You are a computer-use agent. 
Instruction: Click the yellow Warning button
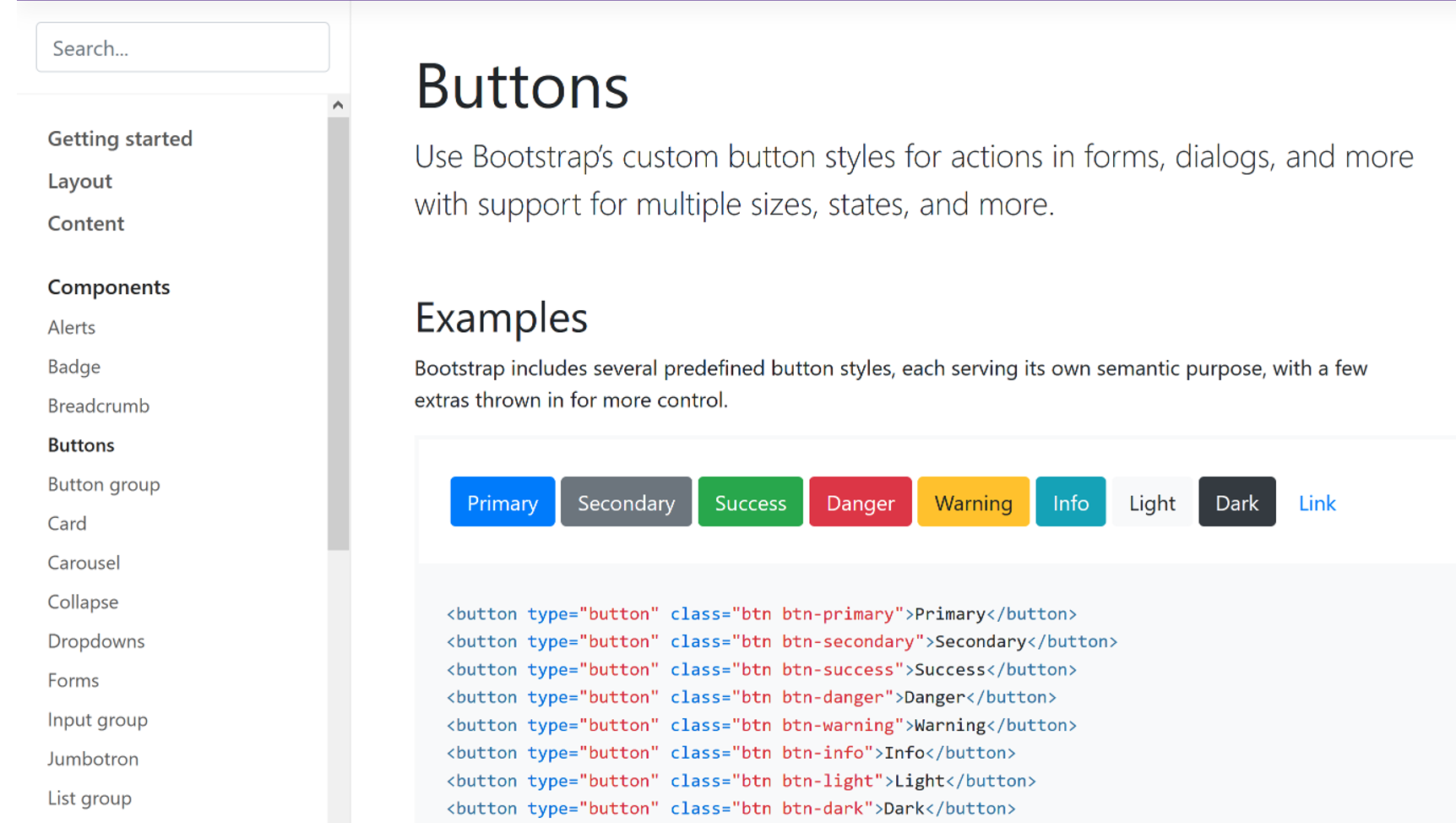click(974, 502)
